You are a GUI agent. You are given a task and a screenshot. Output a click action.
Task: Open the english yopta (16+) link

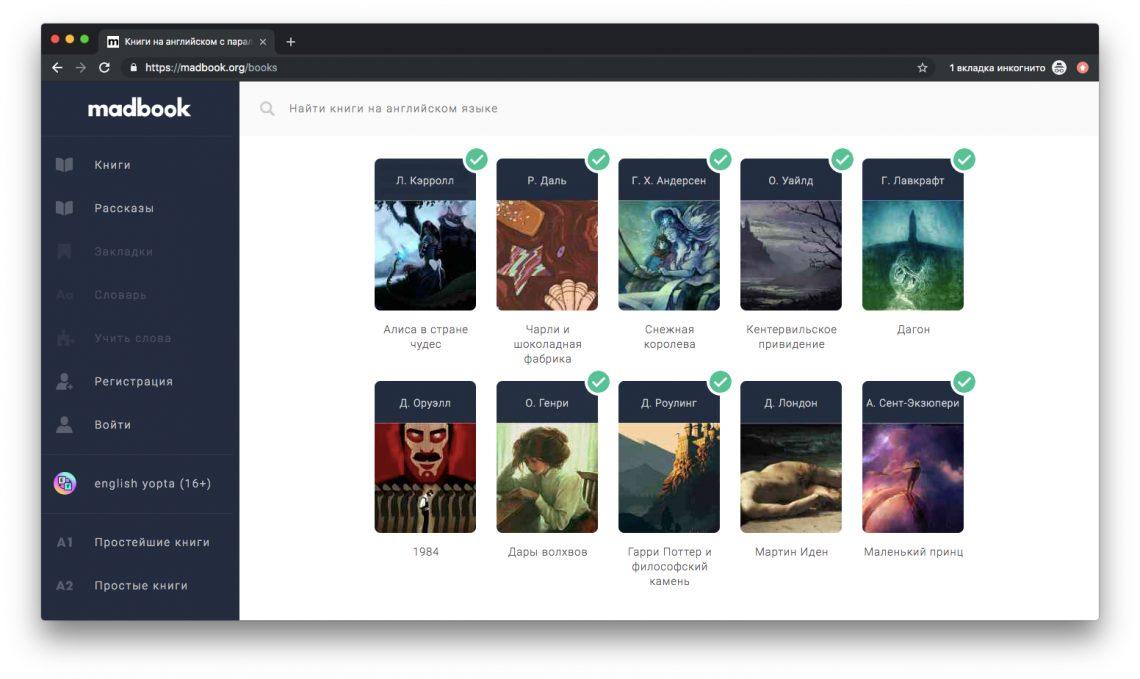point(153,483)
